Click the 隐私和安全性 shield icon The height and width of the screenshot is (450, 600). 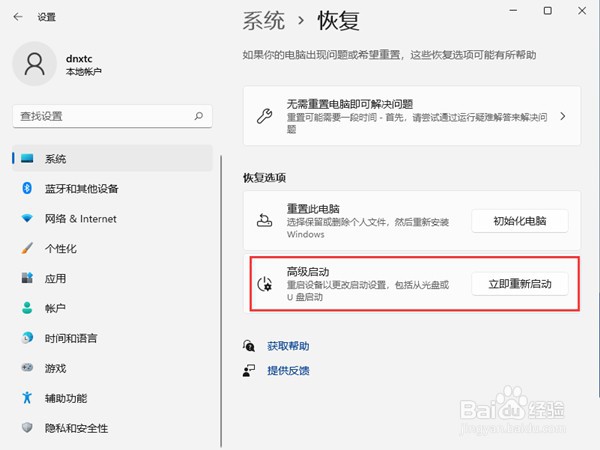[x=27, y=428]
